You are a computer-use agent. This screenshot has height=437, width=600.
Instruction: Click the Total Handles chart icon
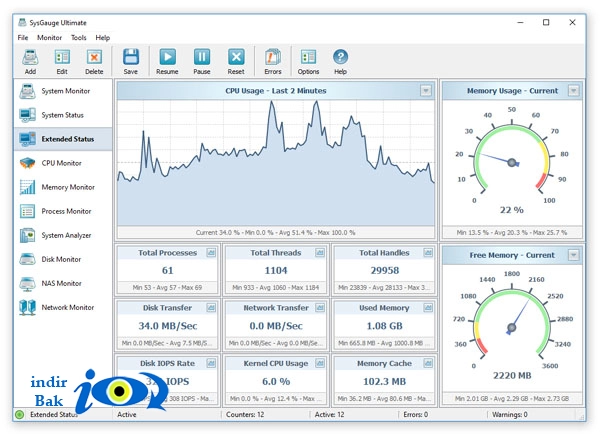point(428,253)
